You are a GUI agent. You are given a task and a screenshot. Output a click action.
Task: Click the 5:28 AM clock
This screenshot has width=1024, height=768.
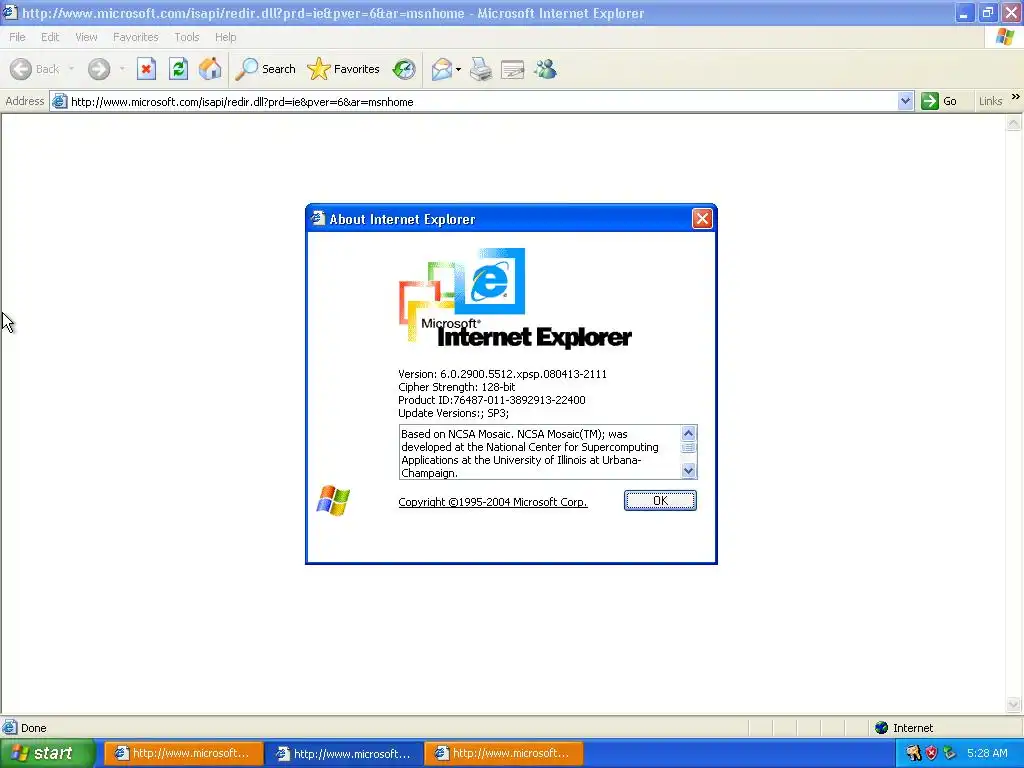pos(987,753)
